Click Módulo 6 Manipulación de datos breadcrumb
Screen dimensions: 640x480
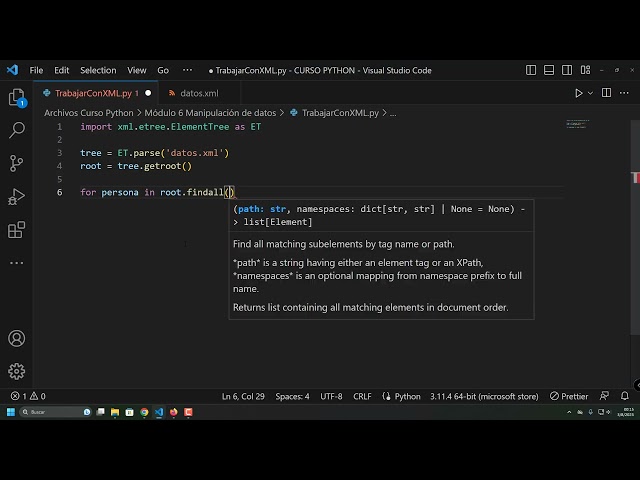click(210, 113)
